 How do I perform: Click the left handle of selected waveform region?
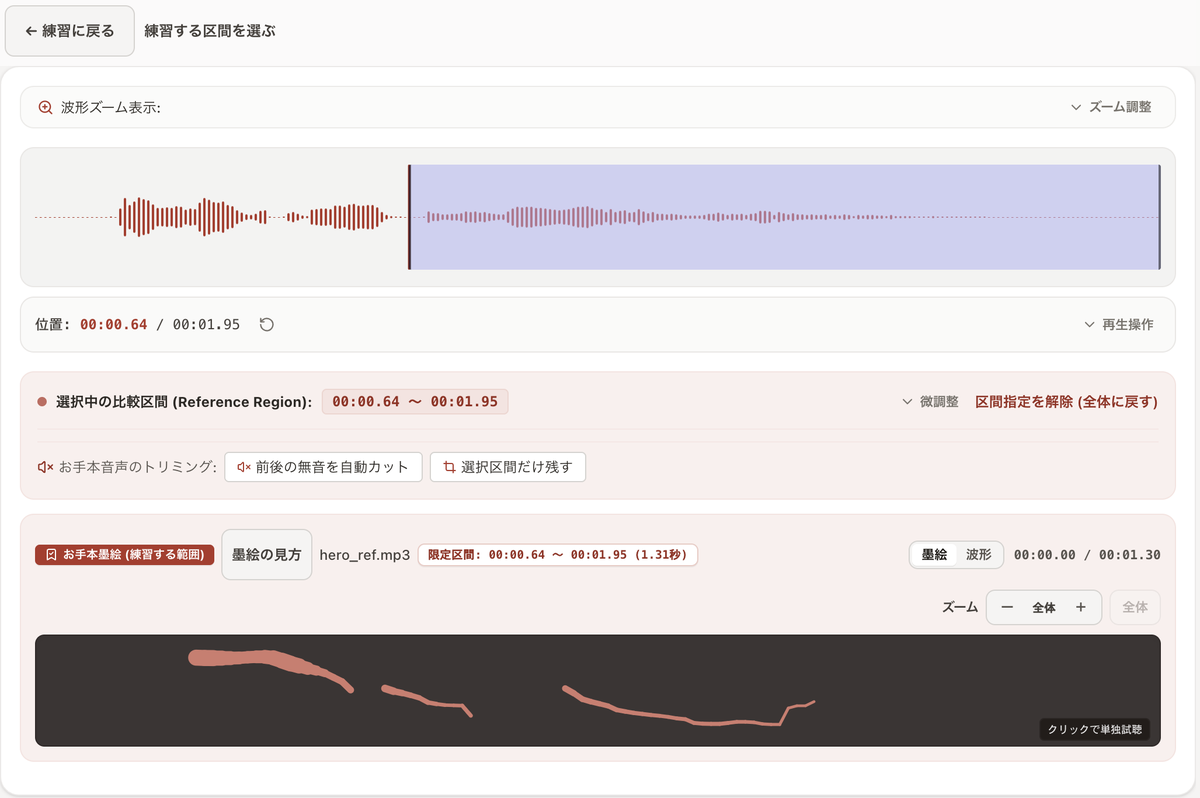tap(409, 217)
